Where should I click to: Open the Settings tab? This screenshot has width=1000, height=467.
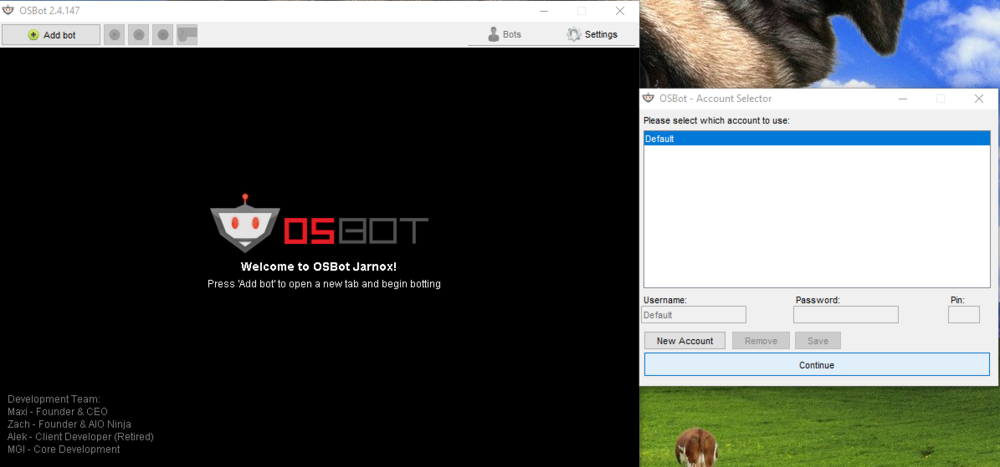pyautogui.click(x=592, y=34)
